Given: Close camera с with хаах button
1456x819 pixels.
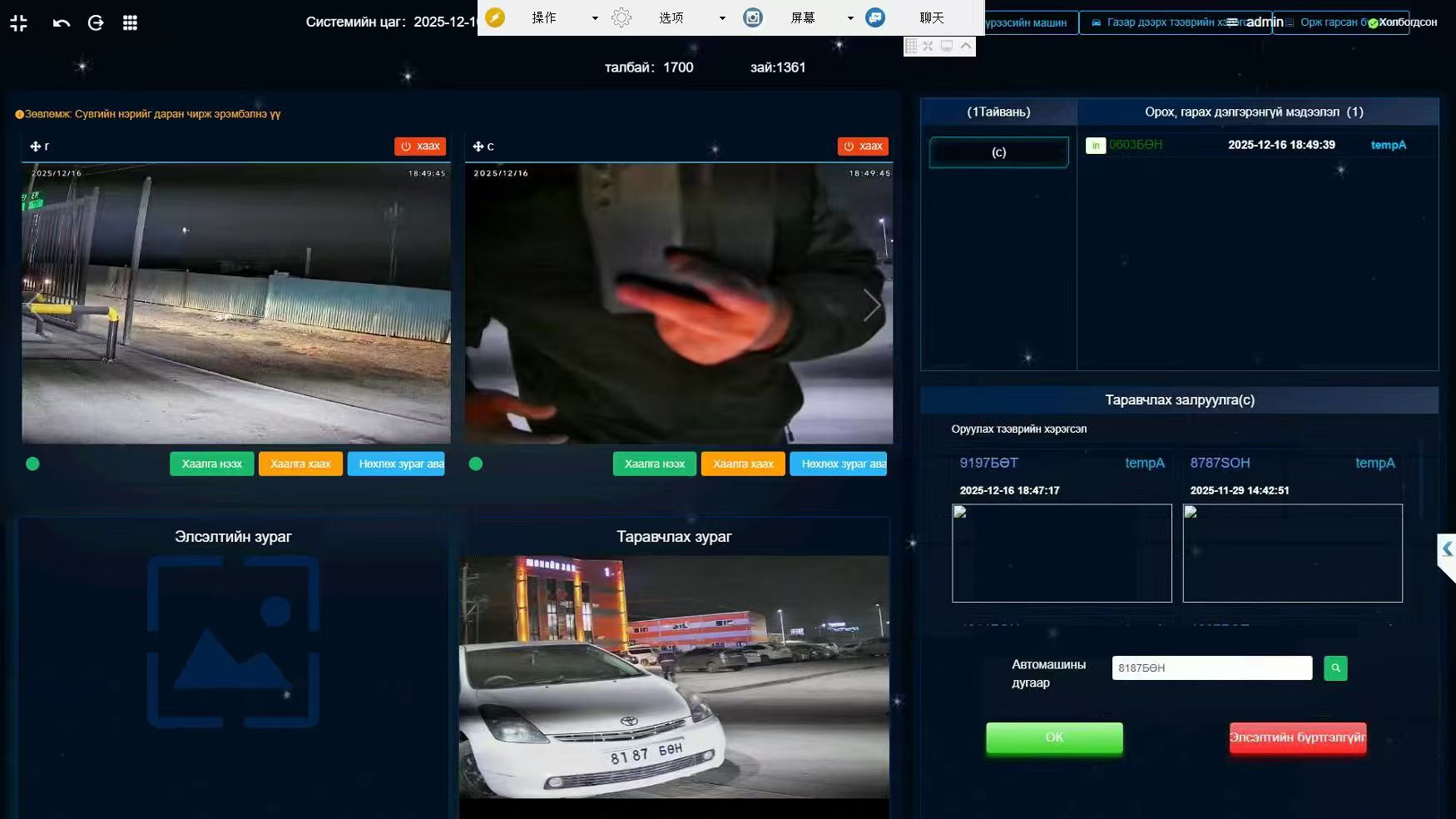Looking at the screenshot, I should (x=863, y=146).
